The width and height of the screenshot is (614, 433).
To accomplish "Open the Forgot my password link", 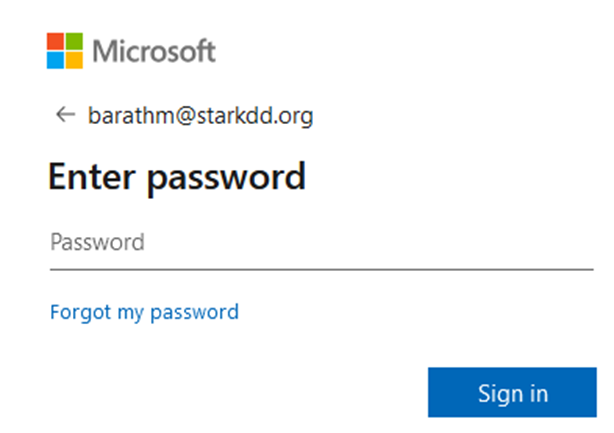I will point(144,312).
